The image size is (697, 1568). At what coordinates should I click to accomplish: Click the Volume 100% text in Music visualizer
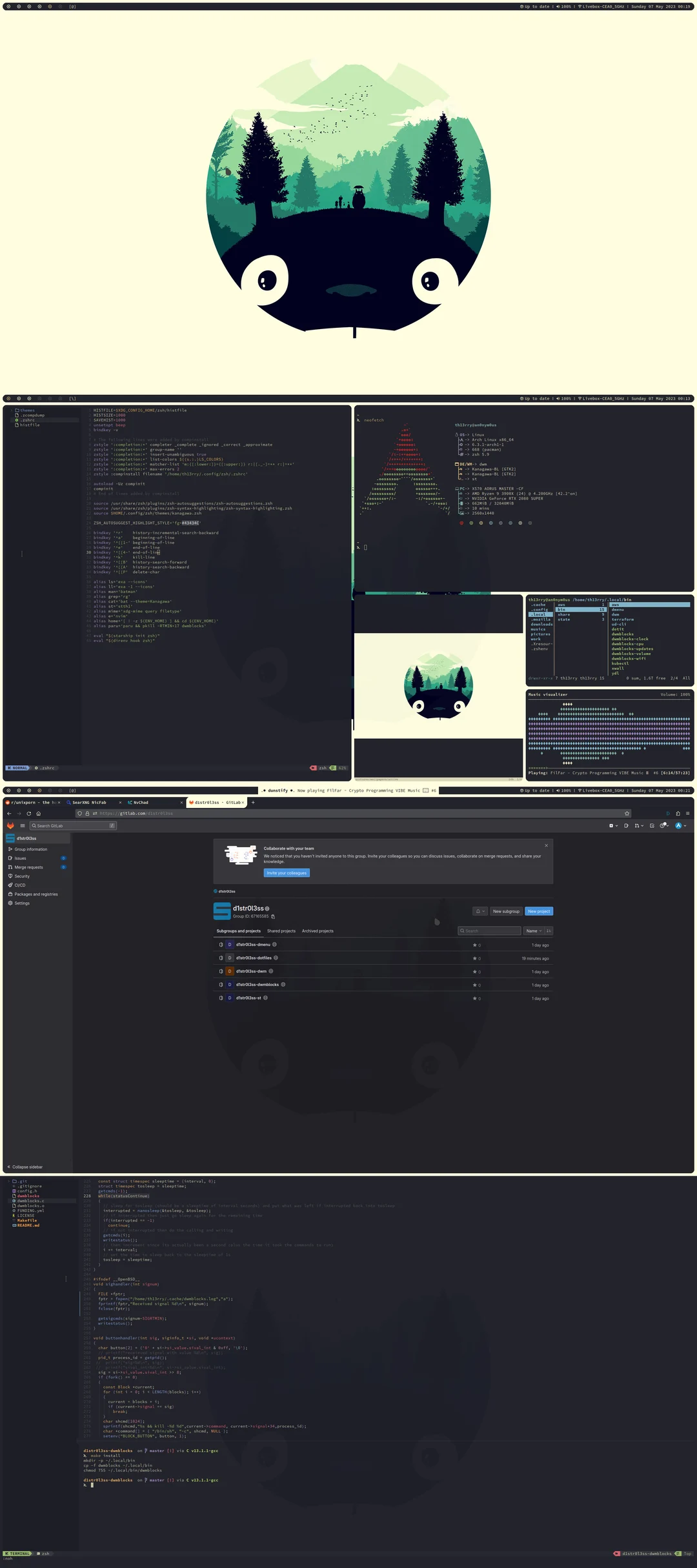point(675,694)
